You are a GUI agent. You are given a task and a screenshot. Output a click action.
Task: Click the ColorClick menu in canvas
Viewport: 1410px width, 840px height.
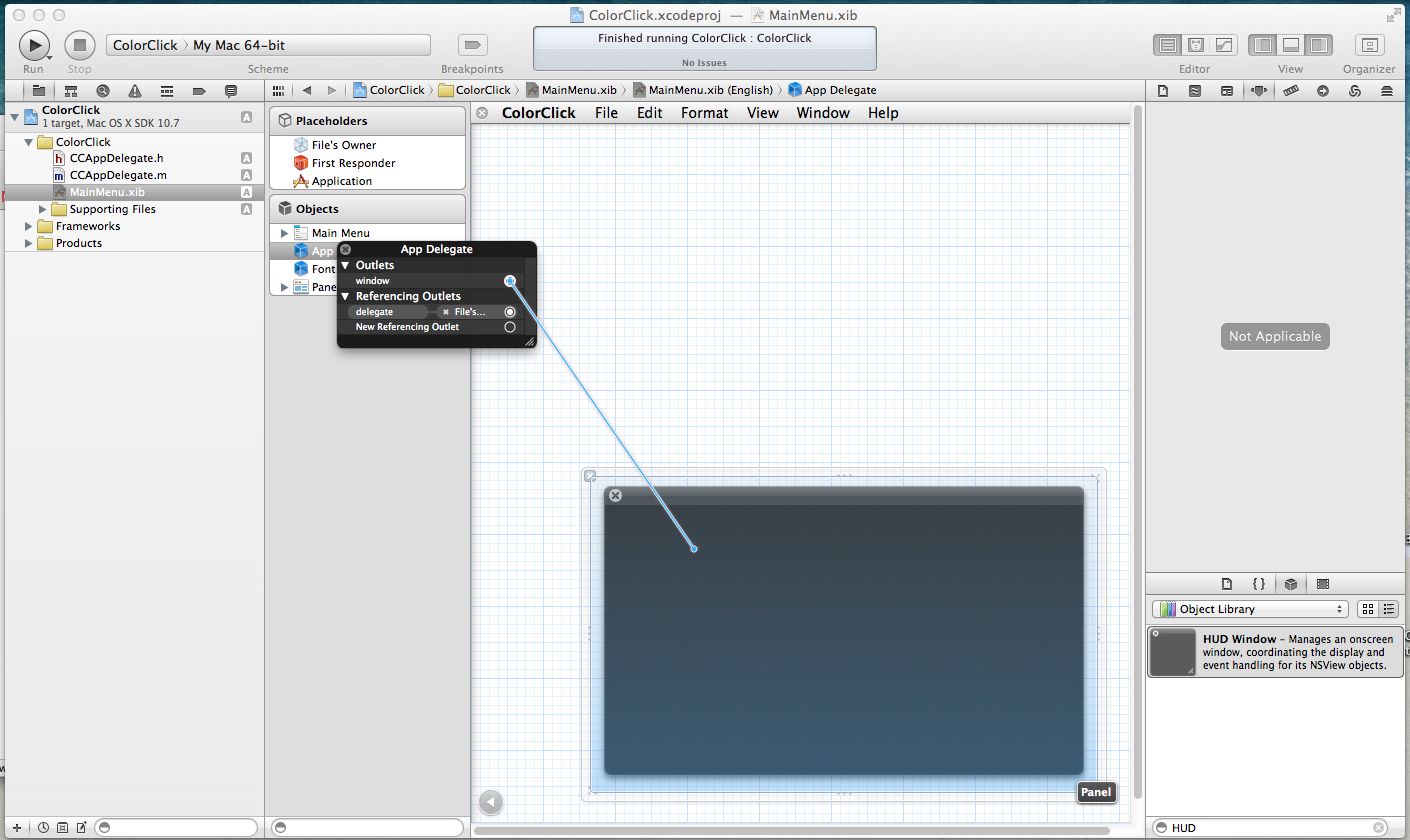coord(539,113)
